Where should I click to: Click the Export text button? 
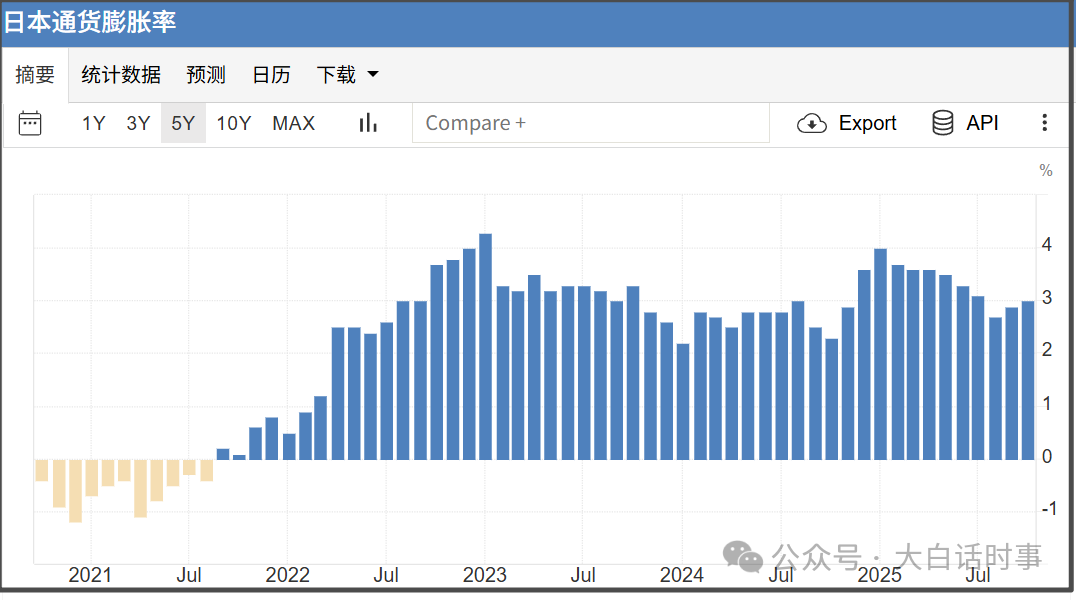pos(867,123)
